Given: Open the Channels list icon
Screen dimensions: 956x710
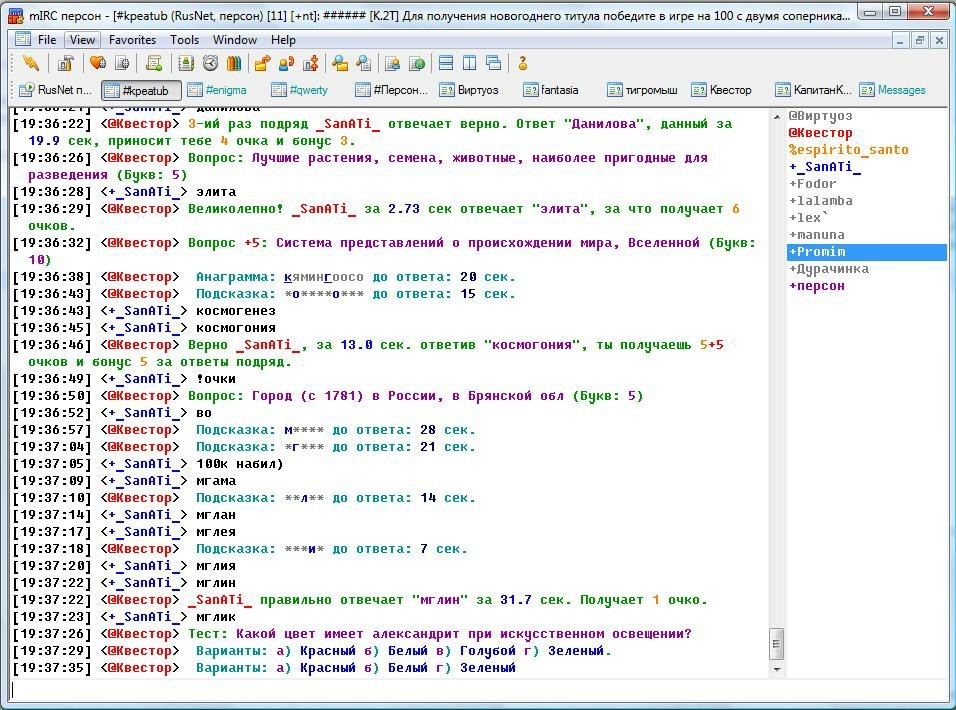Looking at the screenshot, I should 122,63.
